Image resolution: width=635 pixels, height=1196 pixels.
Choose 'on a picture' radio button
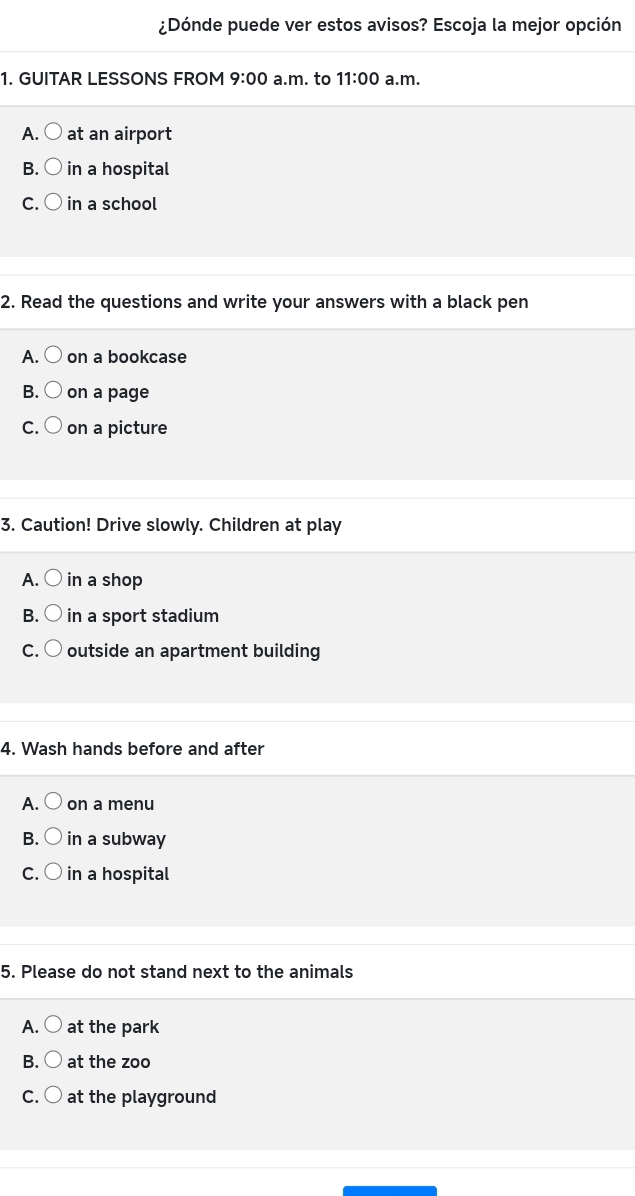click(55, 427)
